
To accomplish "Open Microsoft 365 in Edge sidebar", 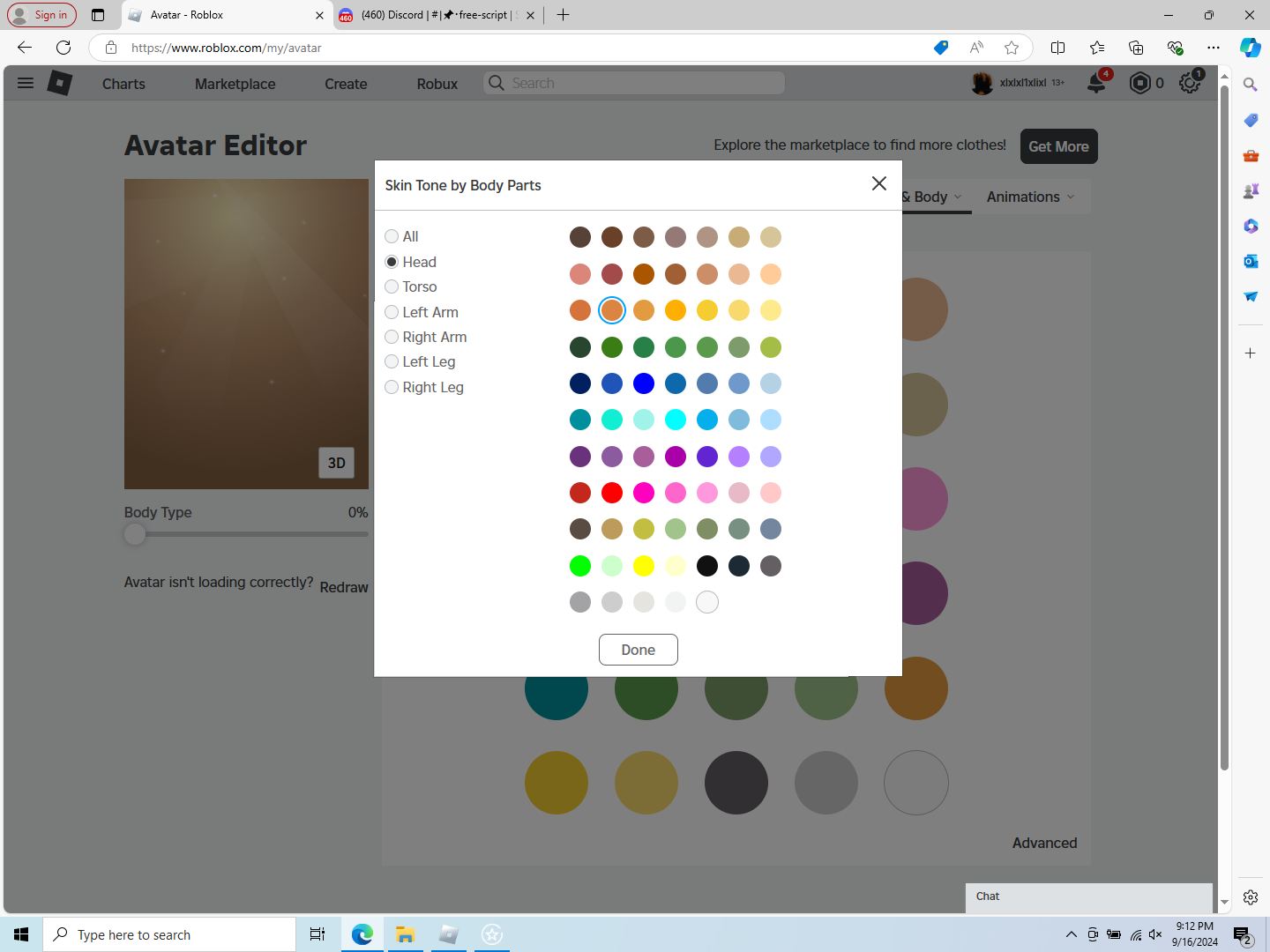I will [x=1251, y=227].
